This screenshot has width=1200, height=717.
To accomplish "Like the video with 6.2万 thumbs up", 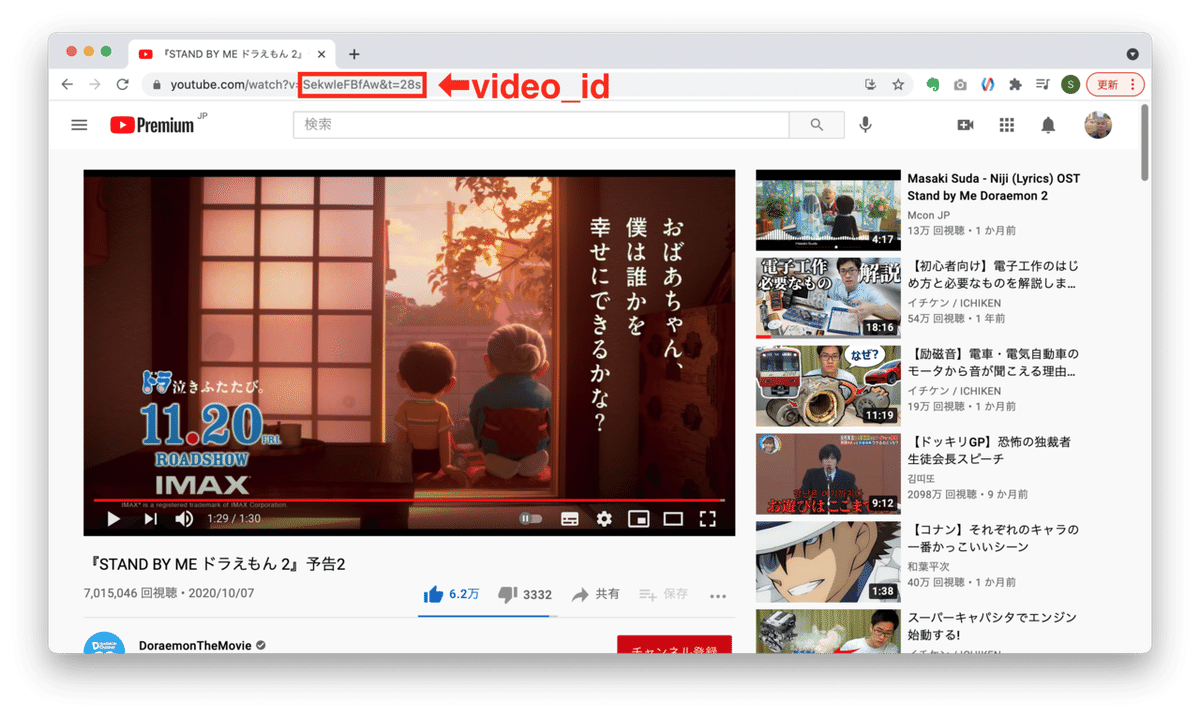I will click(451, 594).
